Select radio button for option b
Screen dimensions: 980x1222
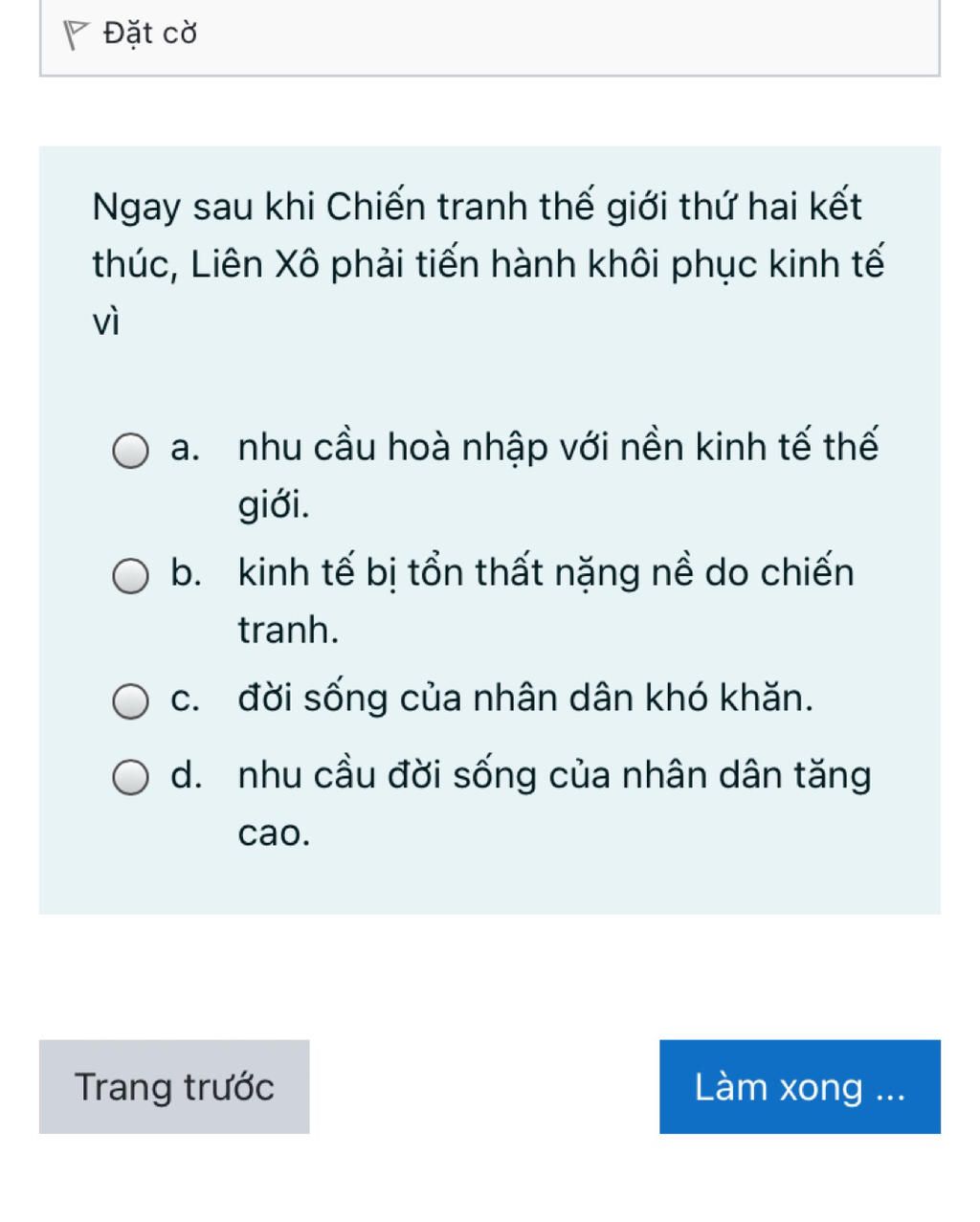[x=131, y=576]
